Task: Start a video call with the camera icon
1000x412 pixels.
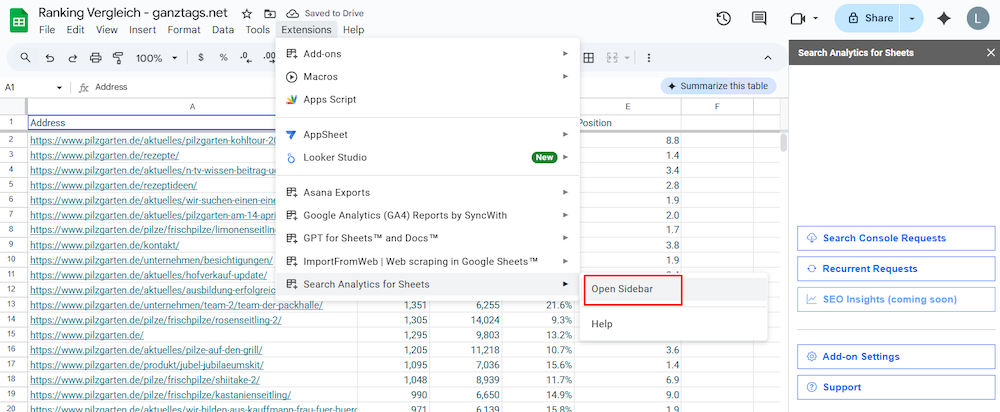Action: coord(797,18)
